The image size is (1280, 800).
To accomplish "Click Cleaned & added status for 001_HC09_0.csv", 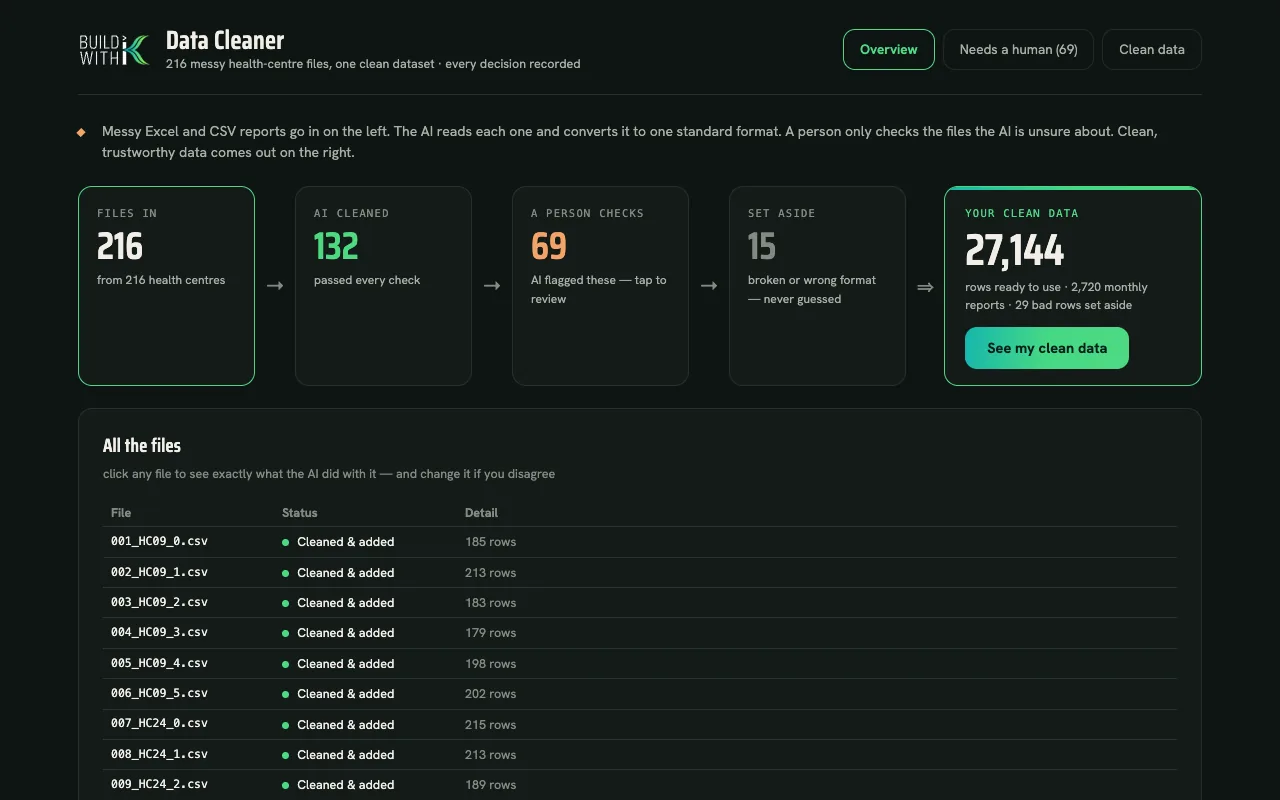I will [x=338, y=542].
